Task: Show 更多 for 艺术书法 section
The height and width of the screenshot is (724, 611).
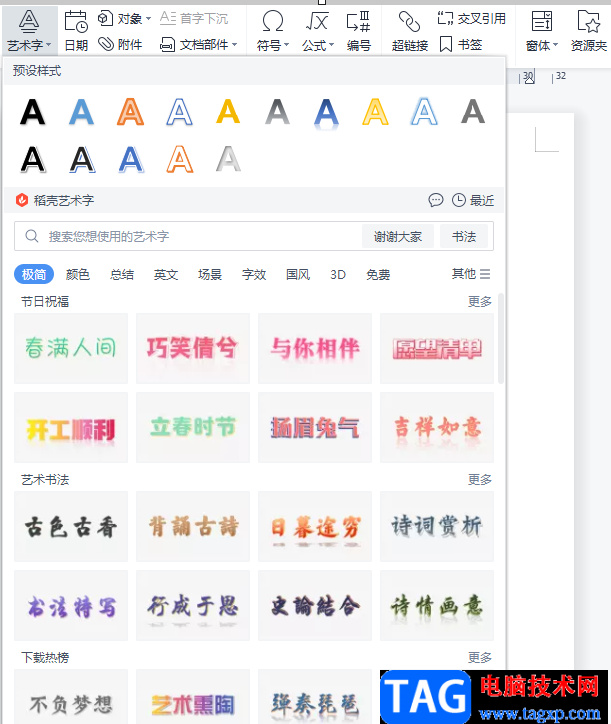Action: tap(480, 479)
